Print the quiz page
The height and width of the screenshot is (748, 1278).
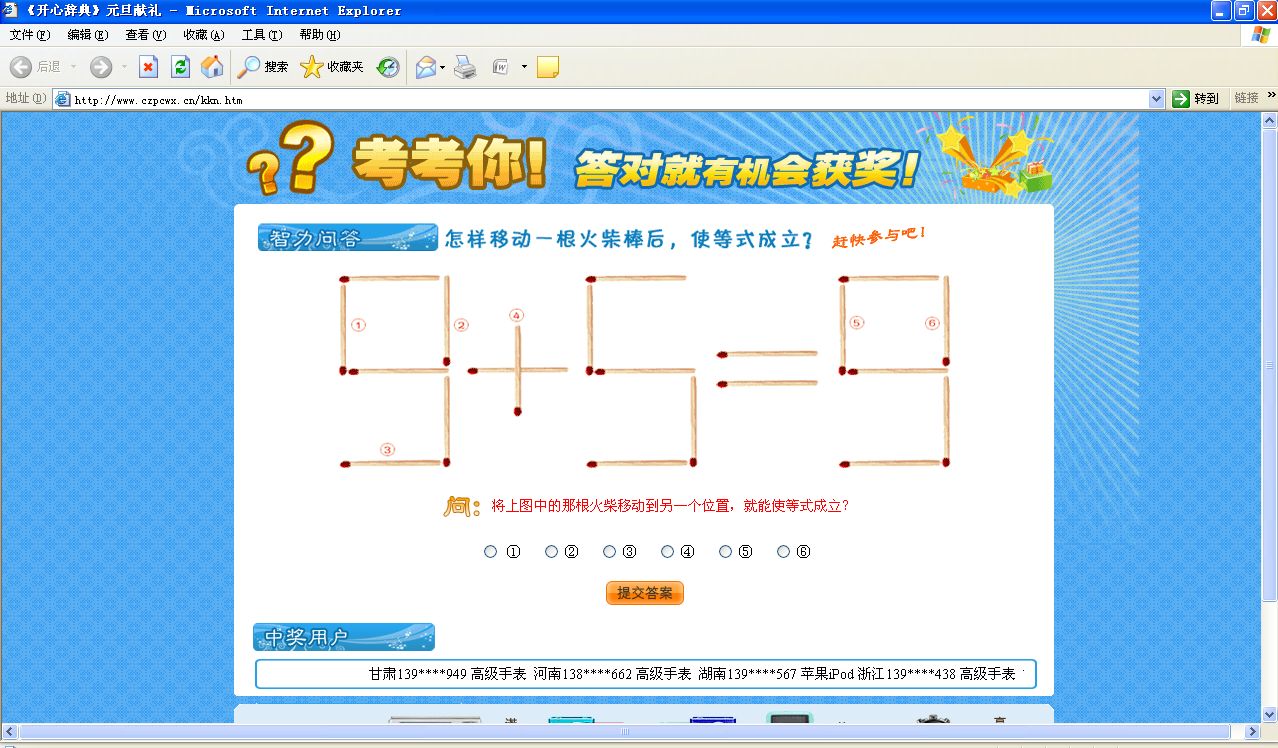(x=465, y=66)
